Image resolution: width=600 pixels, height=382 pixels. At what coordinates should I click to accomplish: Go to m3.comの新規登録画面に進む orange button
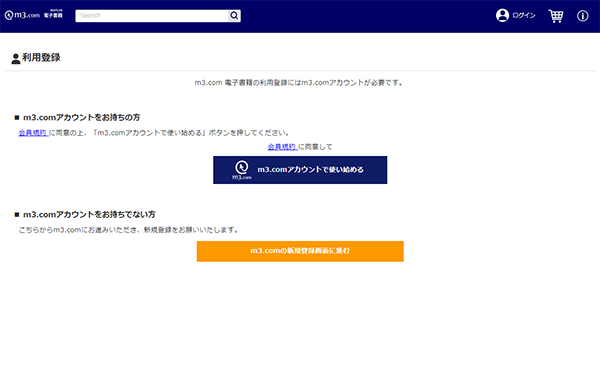300,251
